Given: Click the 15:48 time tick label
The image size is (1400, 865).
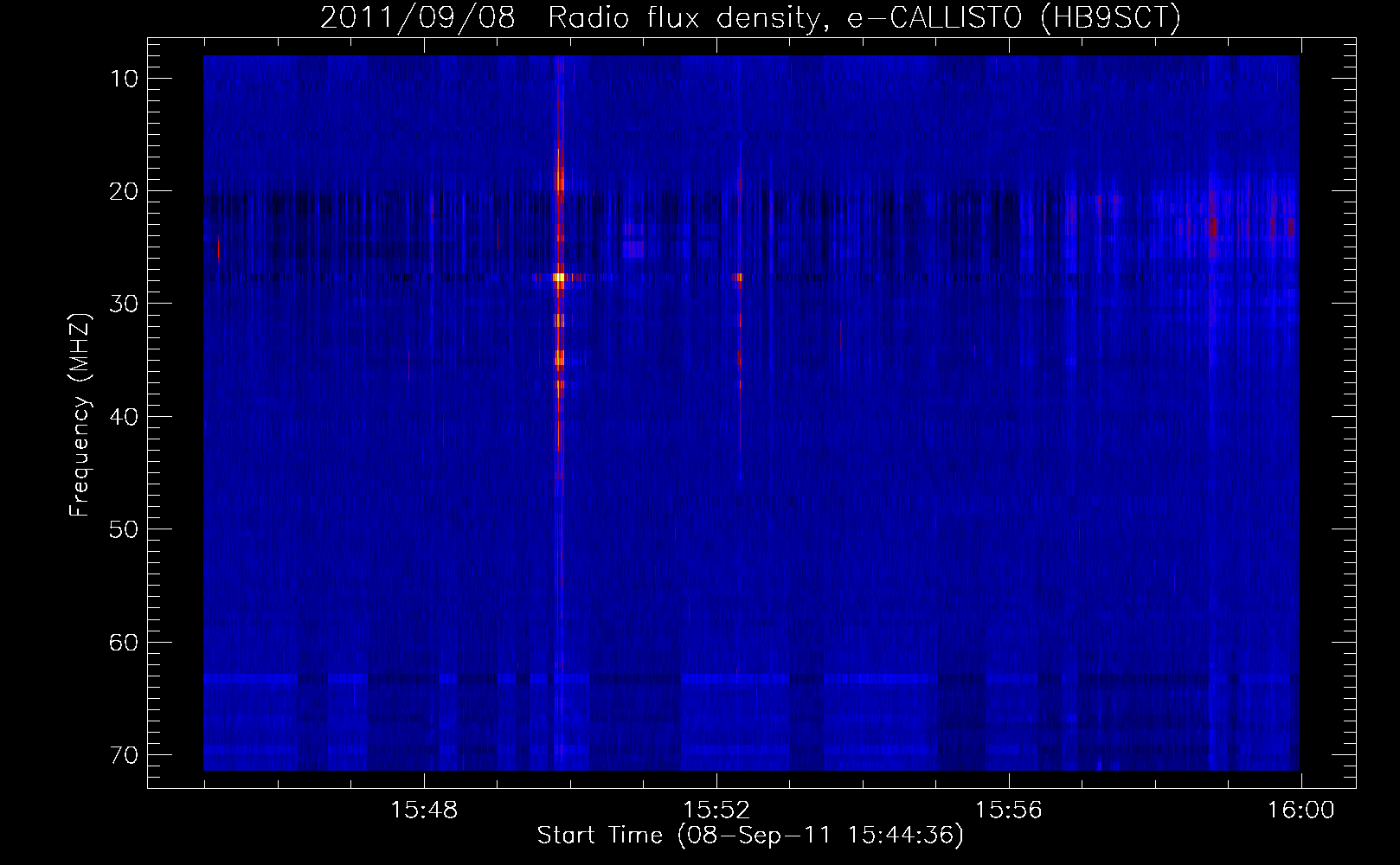Looking at the screenshot, I should 424,811.
